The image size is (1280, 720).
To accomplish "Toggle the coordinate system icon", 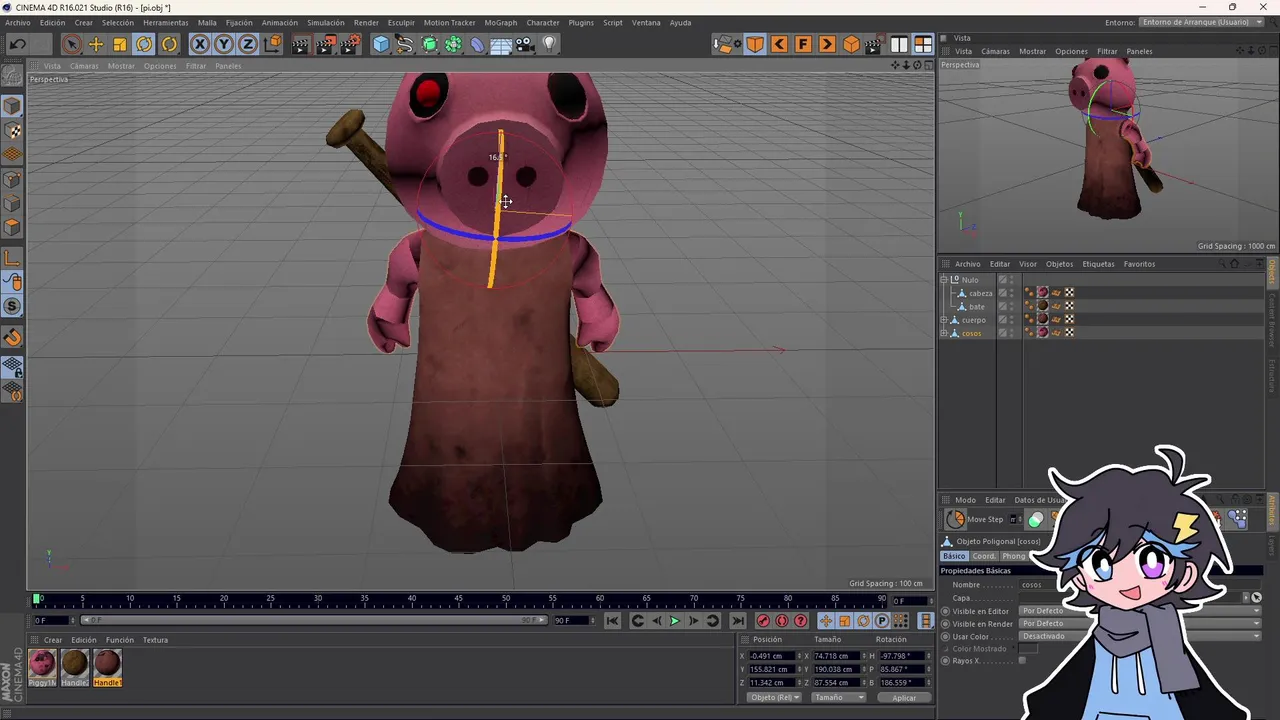I will pyautogui.click(x=272, y=44).
